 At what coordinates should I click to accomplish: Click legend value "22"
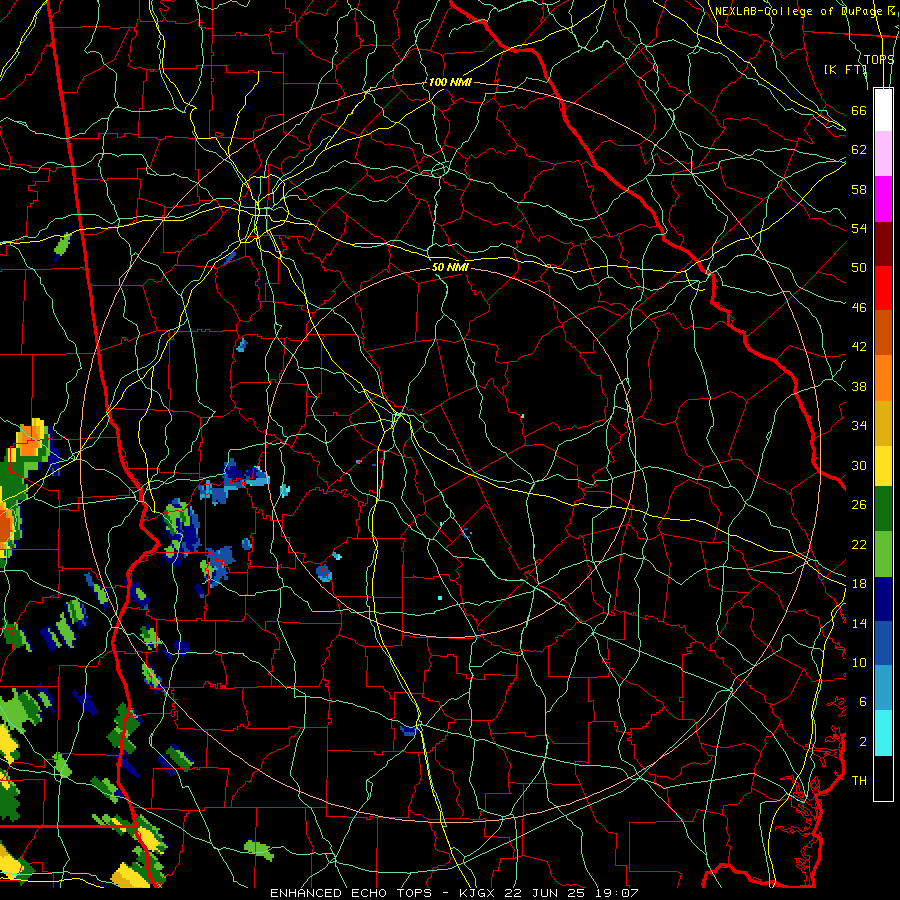[859, 544]
